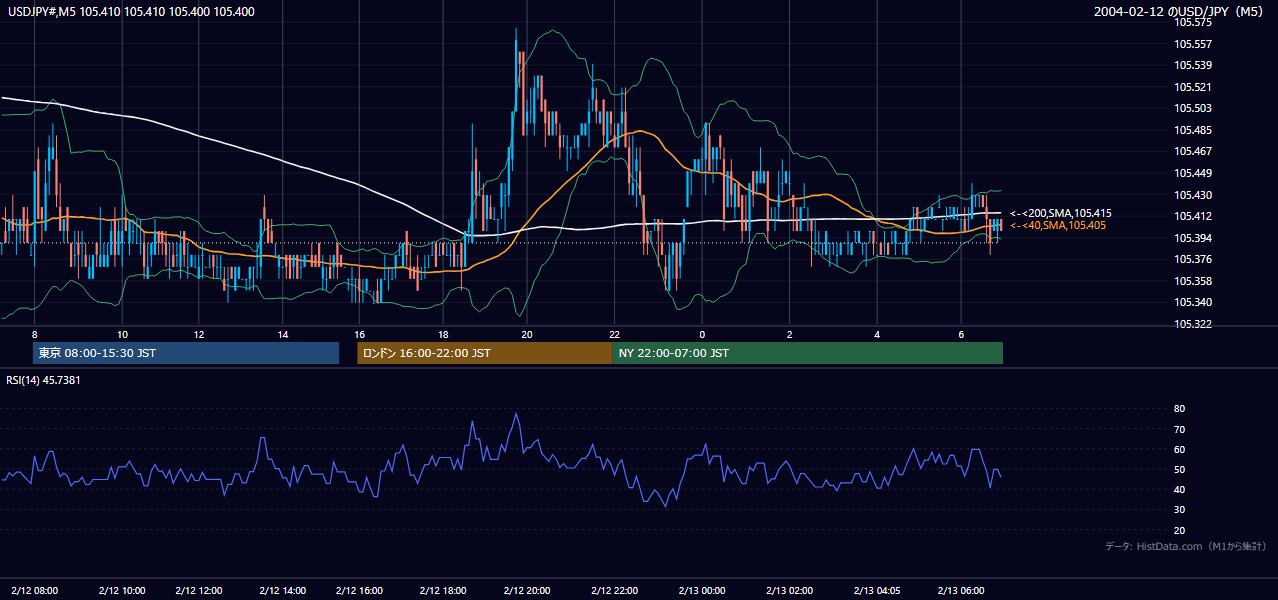This screenshot has height=600, width=1278.
Task: Click the bottom date label 2/12 22:00
Action: tap(615, 590)
